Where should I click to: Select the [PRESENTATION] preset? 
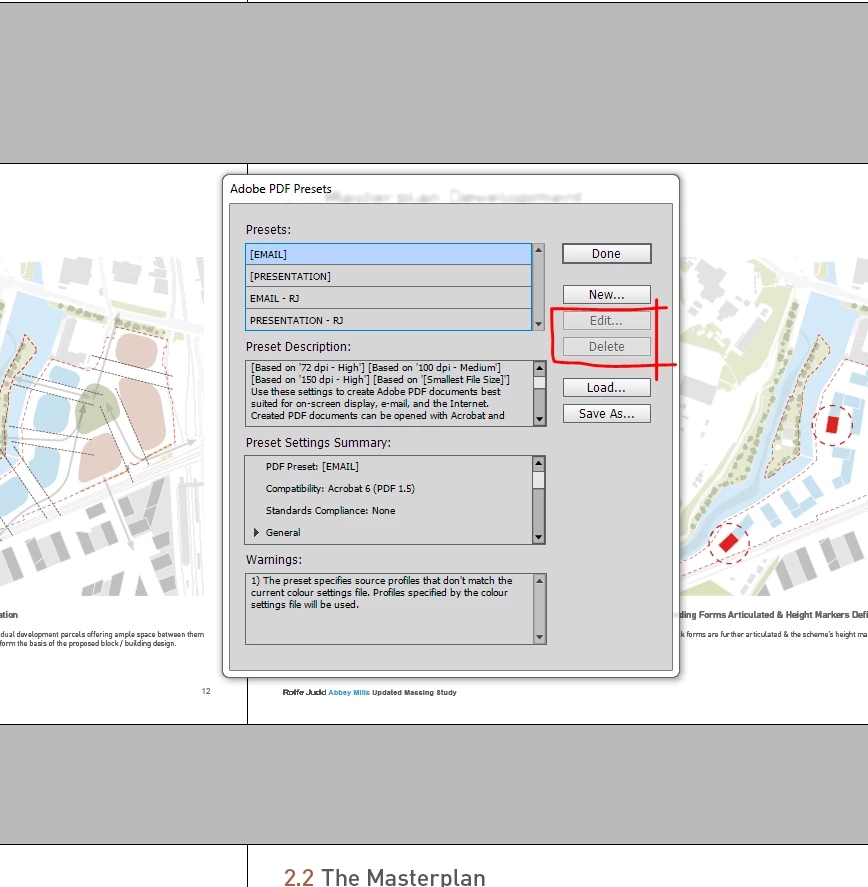point(388,277)
